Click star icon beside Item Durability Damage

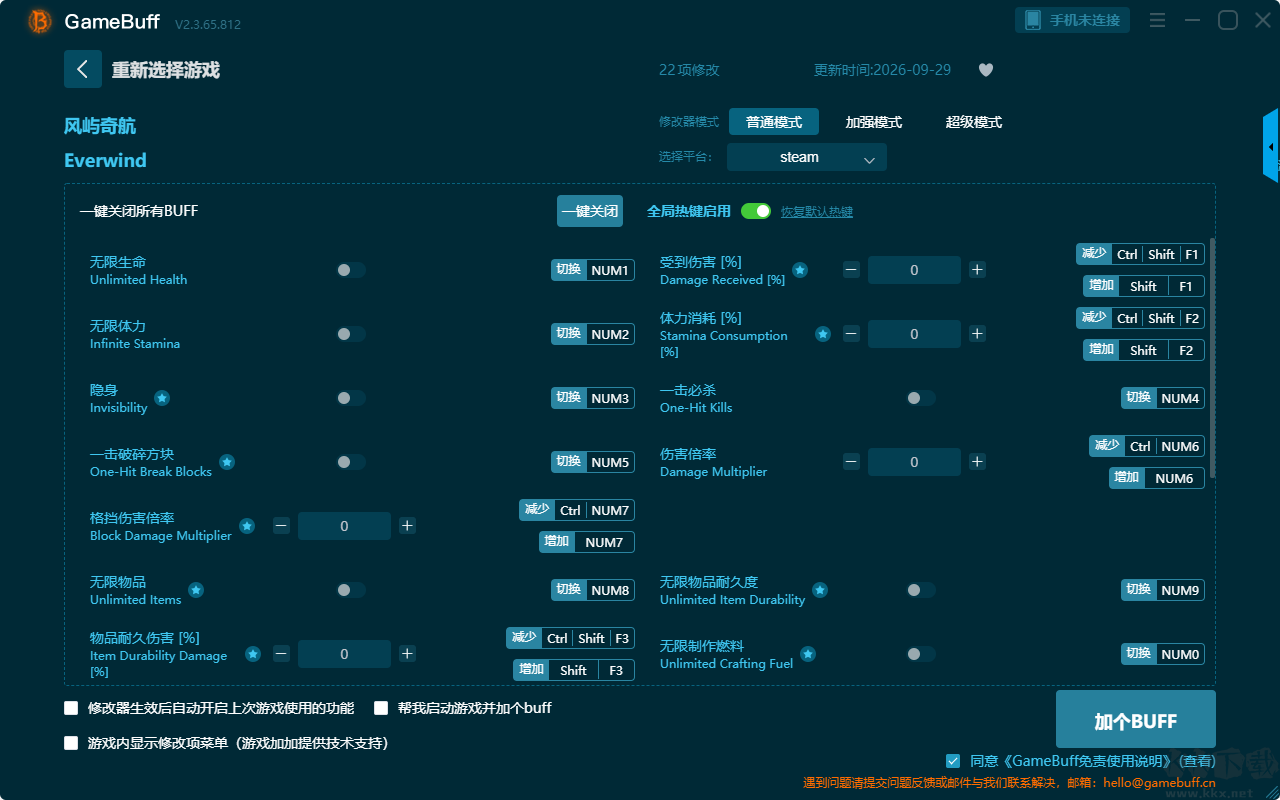[253, 654]
